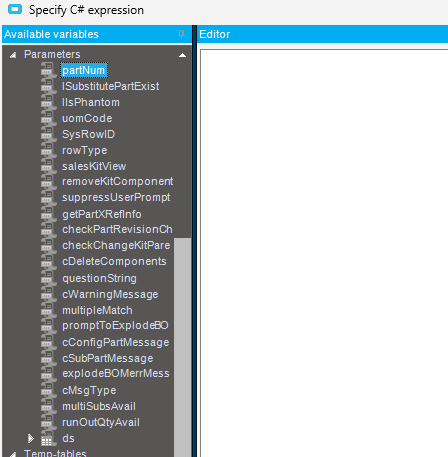Select the partNum parameter
448x457 pixels.
pos(84,70)
